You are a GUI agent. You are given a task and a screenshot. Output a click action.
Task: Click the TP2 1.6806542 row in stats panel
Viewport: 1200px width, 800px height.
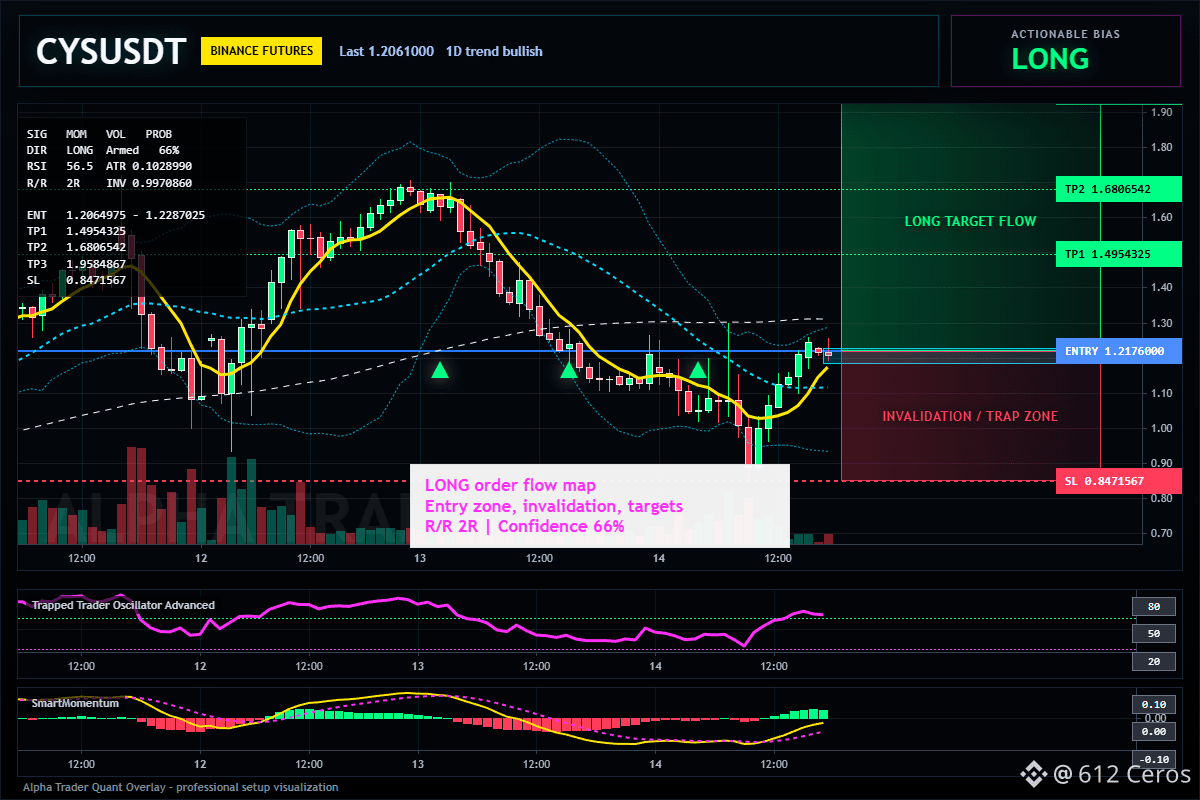click(76, 247)
